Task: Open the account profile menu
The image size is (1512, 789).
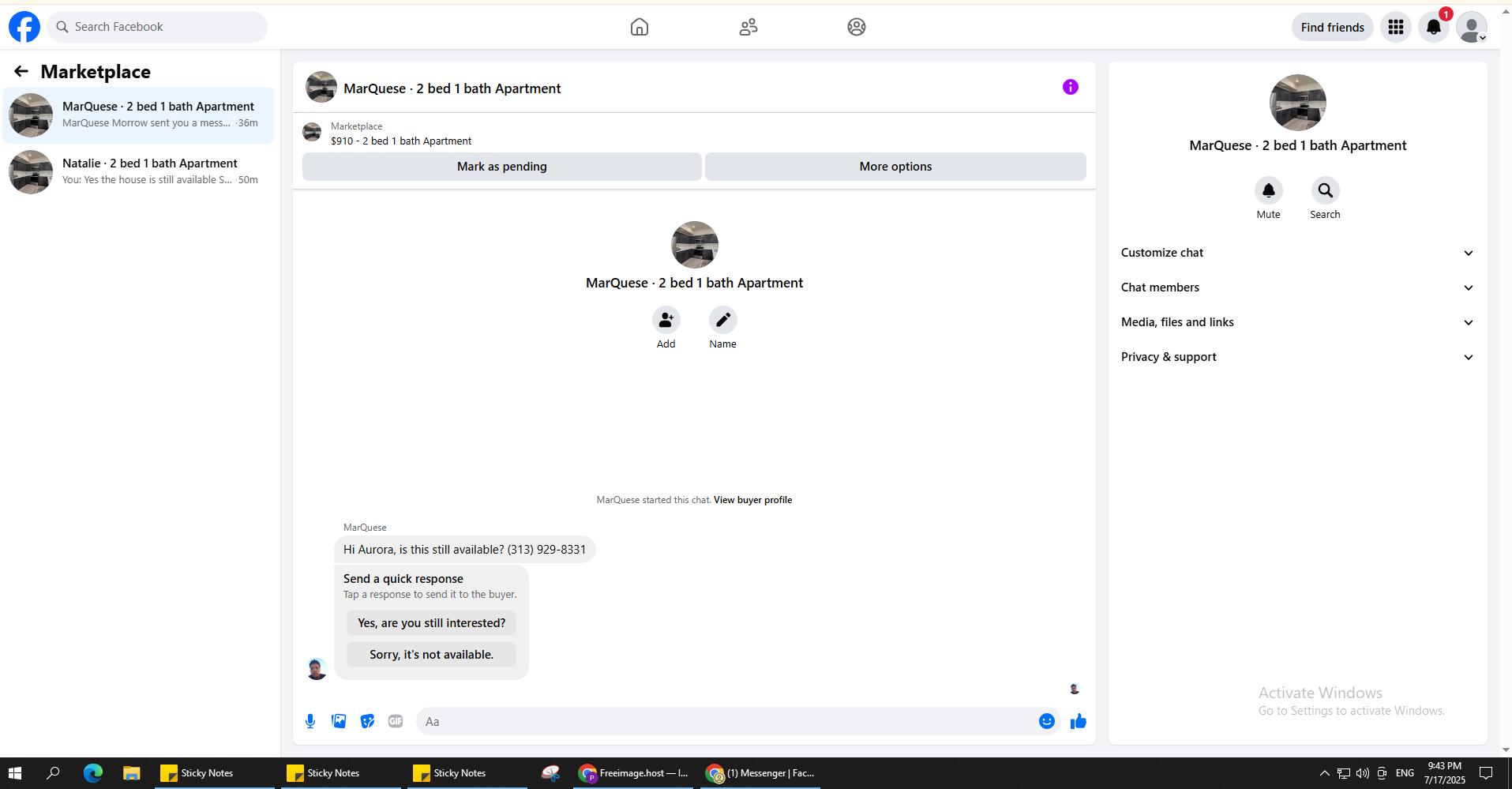Action: tap(1472, 27)
